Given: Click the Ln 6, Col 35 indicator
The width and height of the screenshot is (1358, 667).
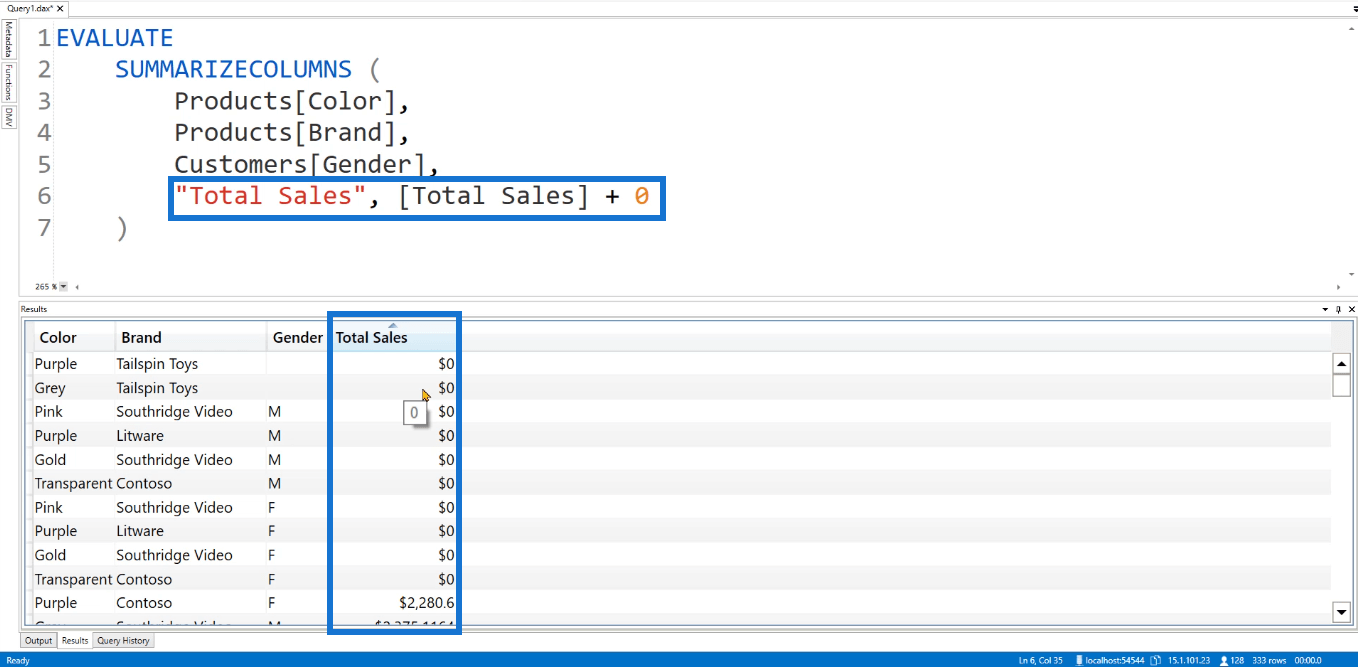Looking at the screenshot, I should 1042,660.
